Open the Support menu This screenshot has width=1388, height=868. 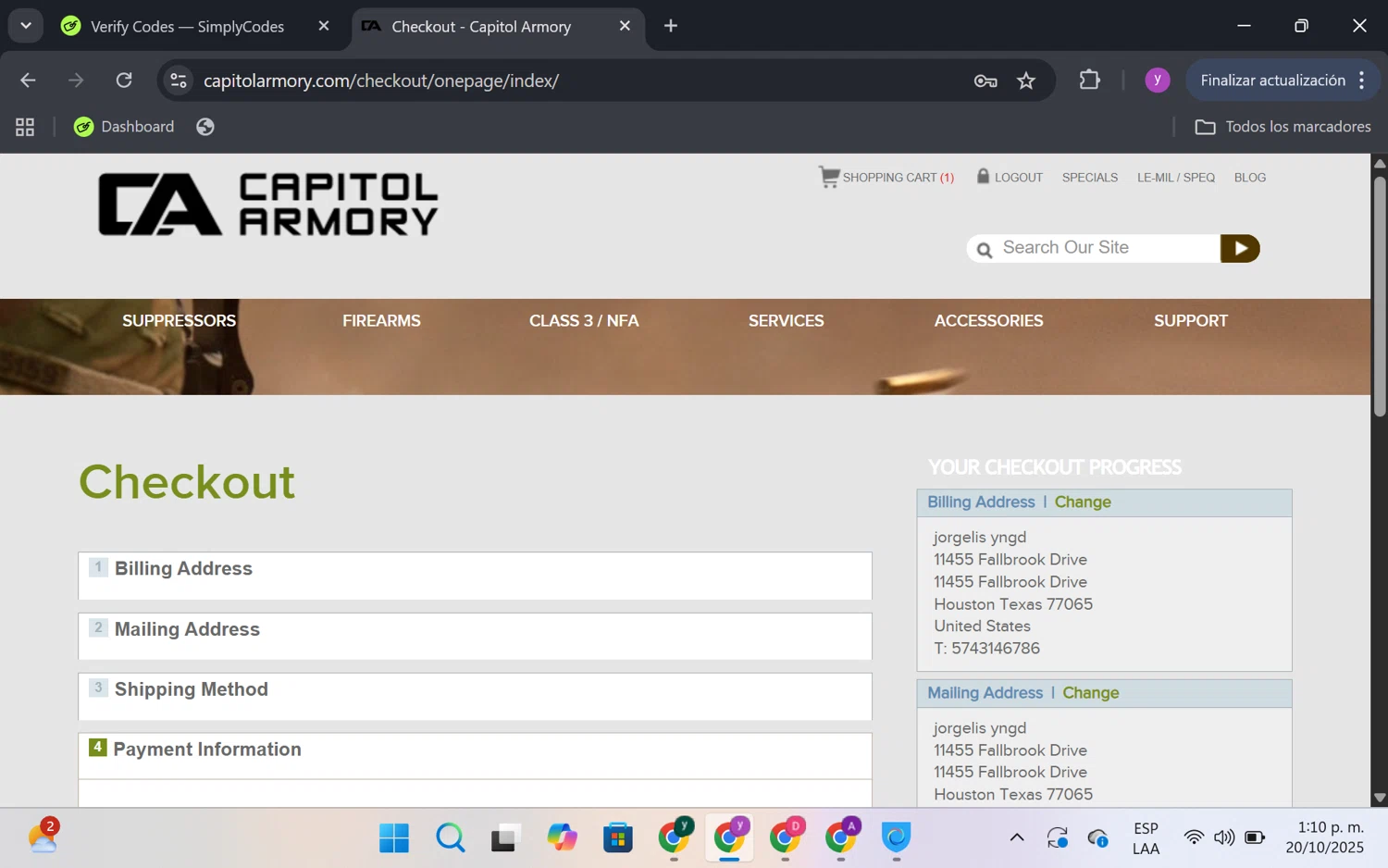(1191, 321)
